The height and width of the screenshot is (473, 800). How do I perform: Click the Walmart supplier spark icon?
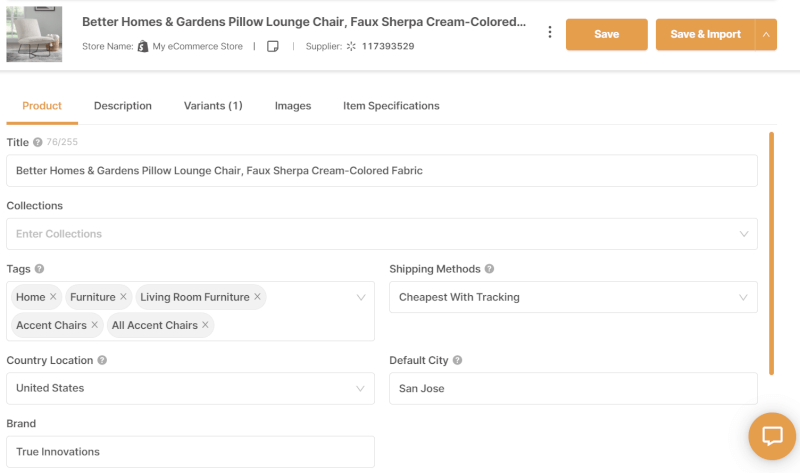point(351,46)
